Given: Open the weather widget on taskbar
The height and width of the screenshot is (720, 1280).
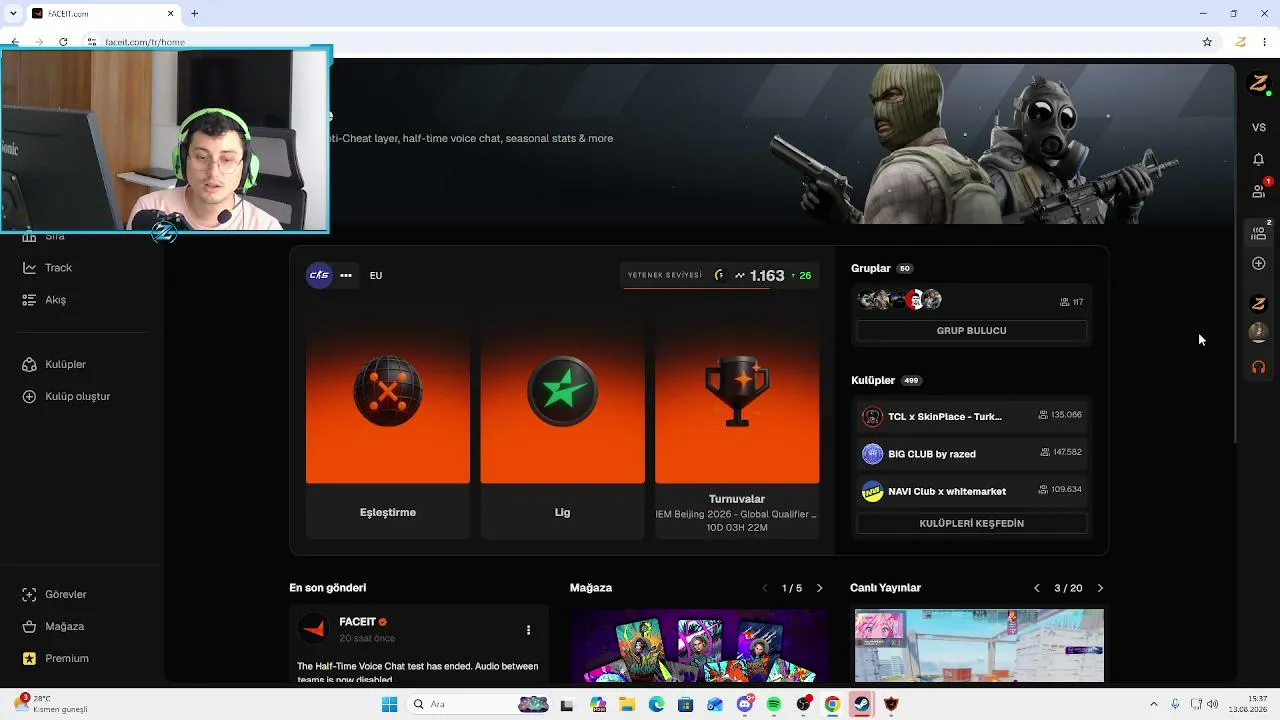Looking at the screenshot, I should point(52,704).
